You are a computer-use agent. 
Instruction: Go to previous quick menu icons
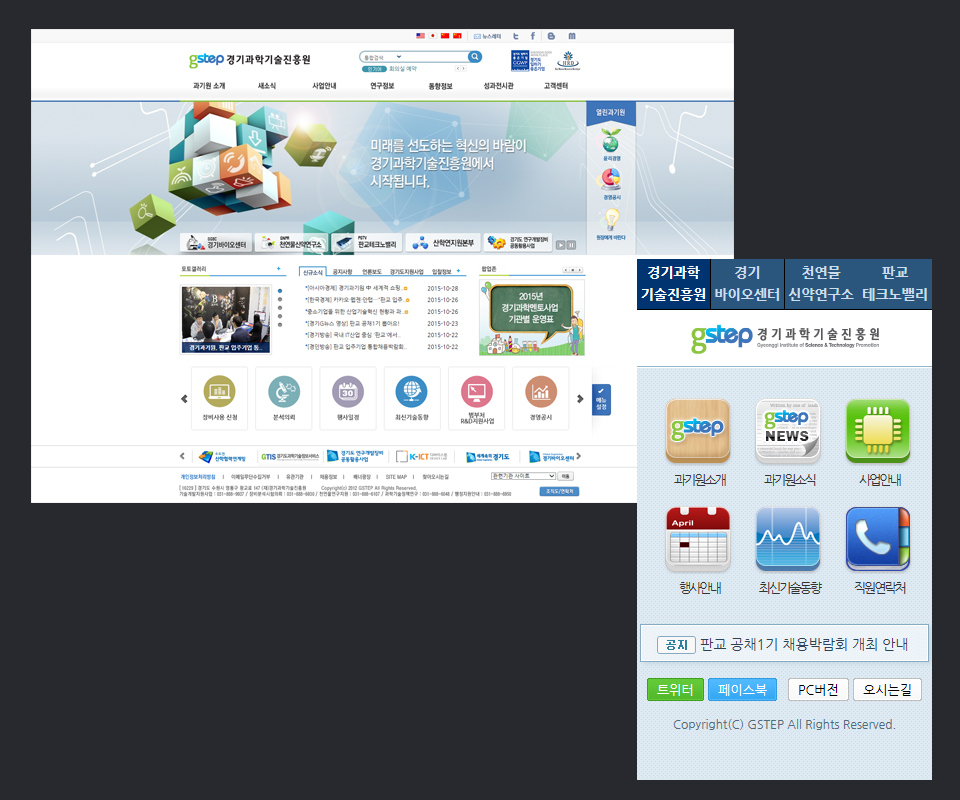184,399
